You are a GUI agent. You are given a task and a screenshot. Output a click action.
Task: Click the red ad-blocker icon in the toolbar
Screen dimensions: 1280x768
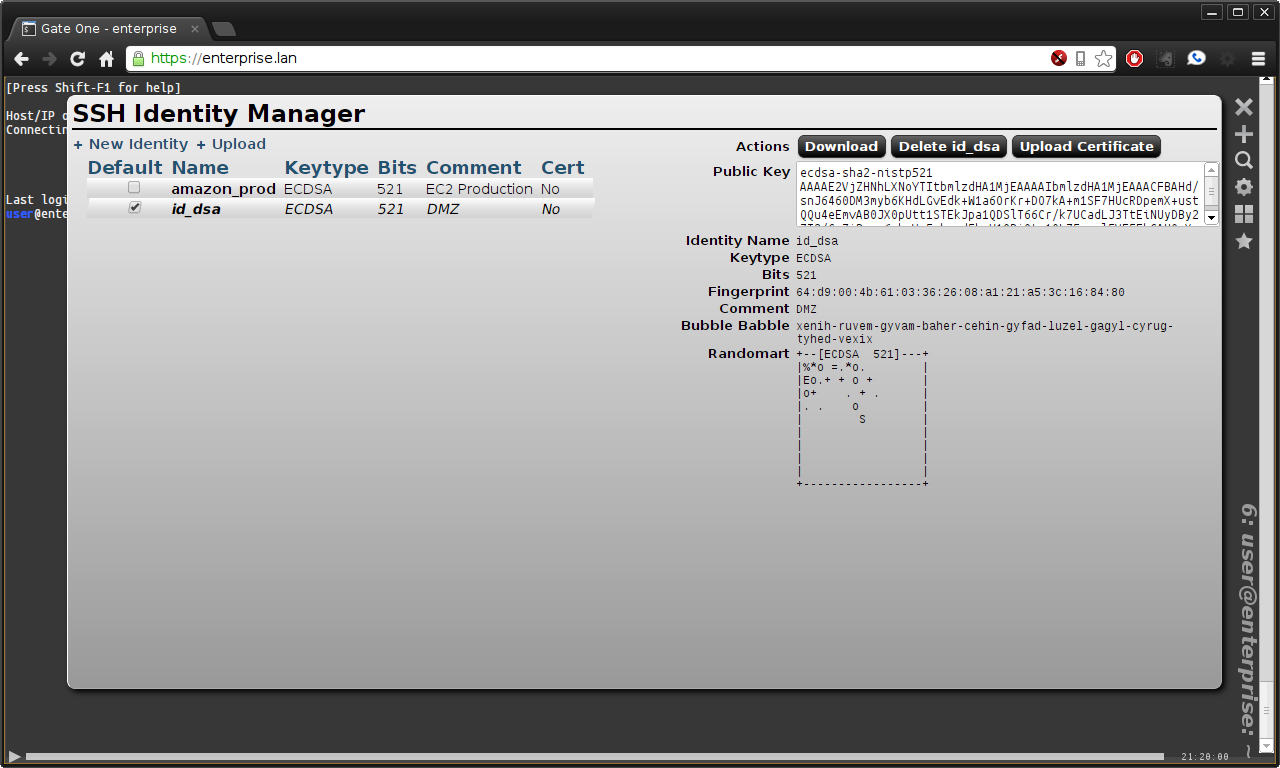click(x=1134, y=59)
